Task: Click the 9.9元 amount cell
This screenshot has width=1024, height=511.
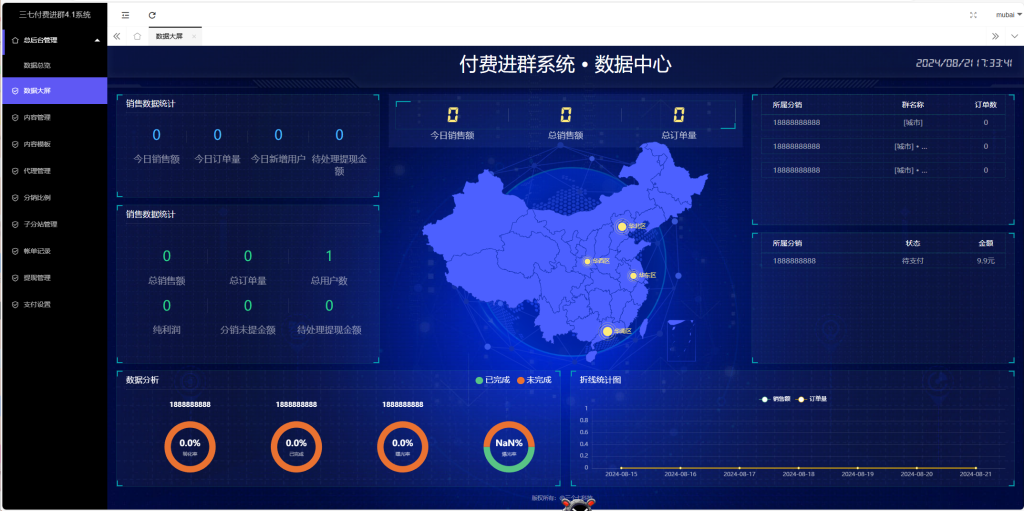Action: [x=985, y=261]
